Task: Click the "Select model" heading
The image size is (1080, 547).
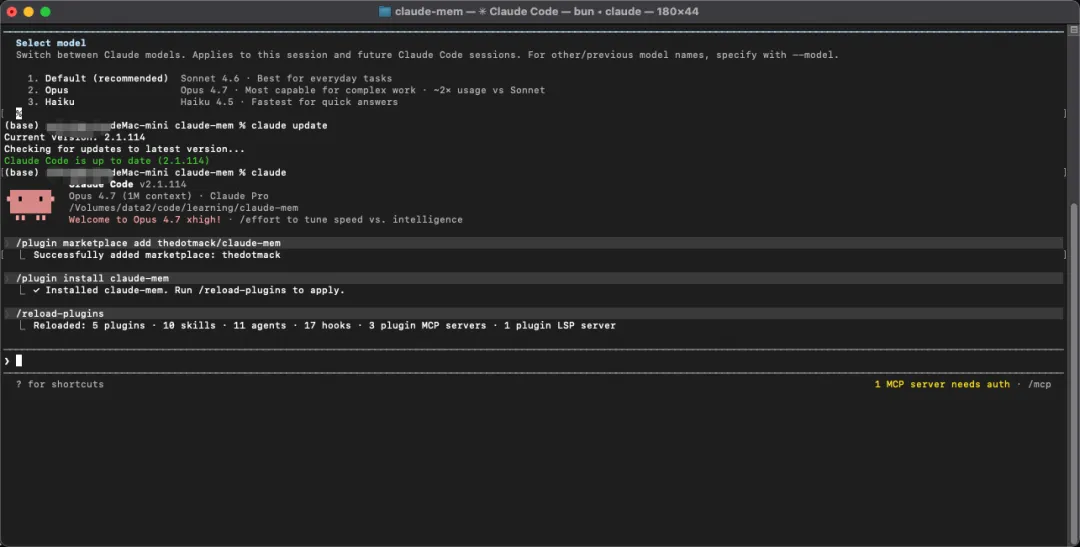Action: click(51, 43)
